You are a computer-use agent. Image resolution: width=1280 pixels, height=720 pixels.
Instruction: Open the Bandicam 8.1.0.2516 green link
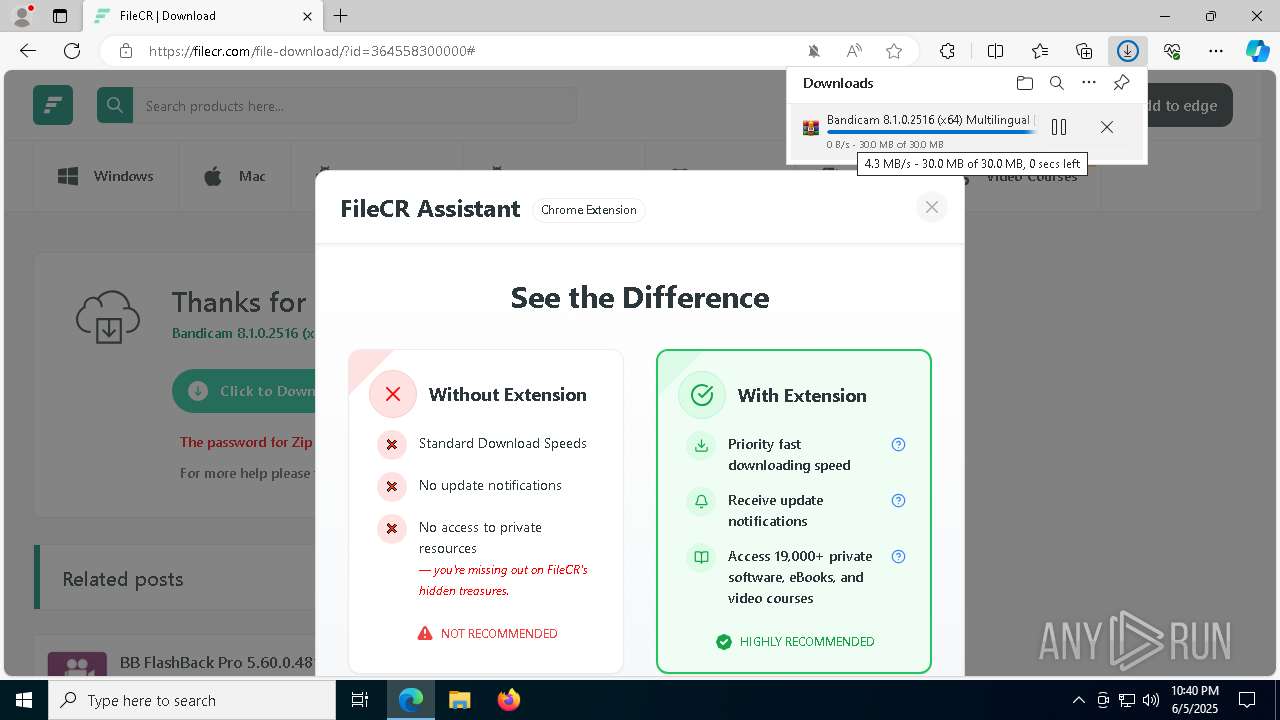[244, 333]
